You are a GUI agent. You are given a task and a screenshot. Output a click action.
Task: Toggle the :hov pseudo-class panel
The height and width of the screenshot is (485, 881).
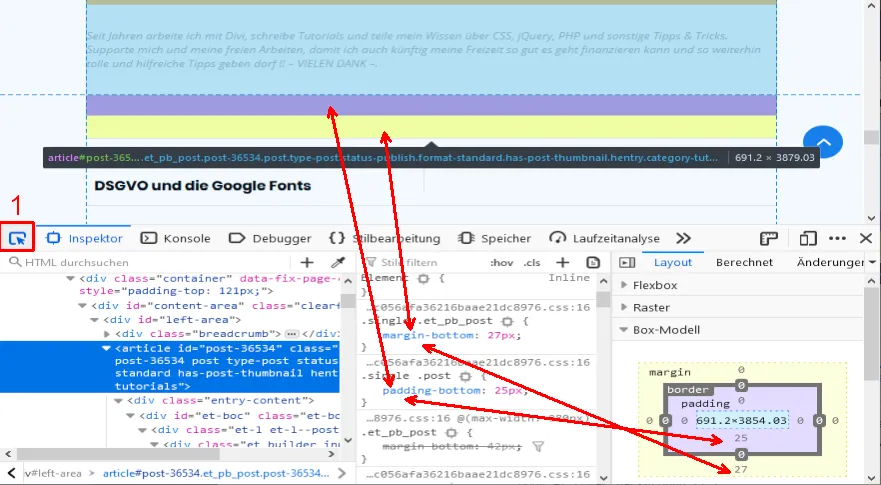point(501,262)
